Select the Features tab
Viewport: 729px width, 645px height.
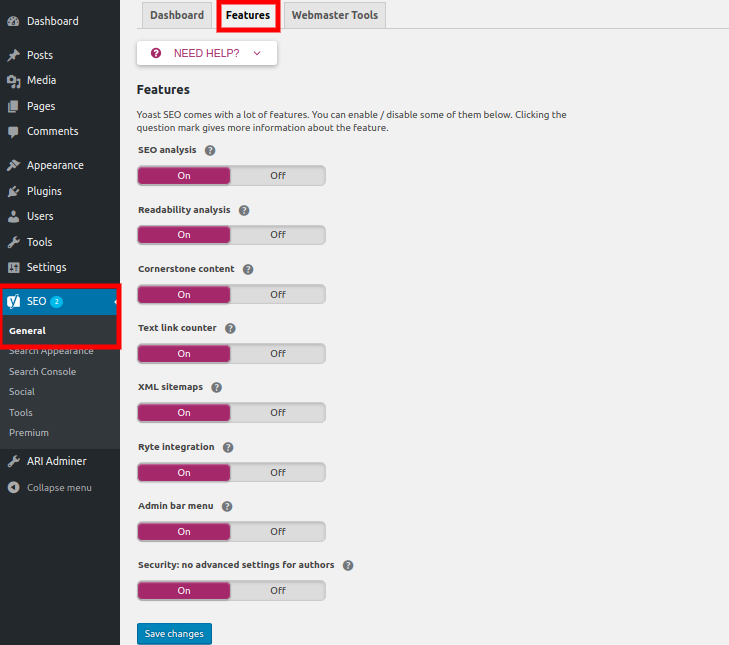coord(248,15)
